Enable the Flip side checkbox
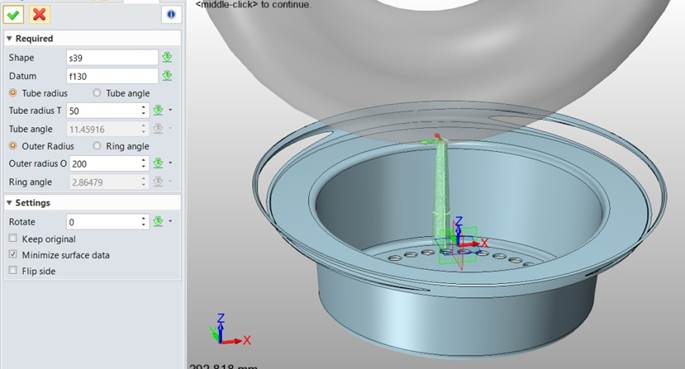 point(13,270)
